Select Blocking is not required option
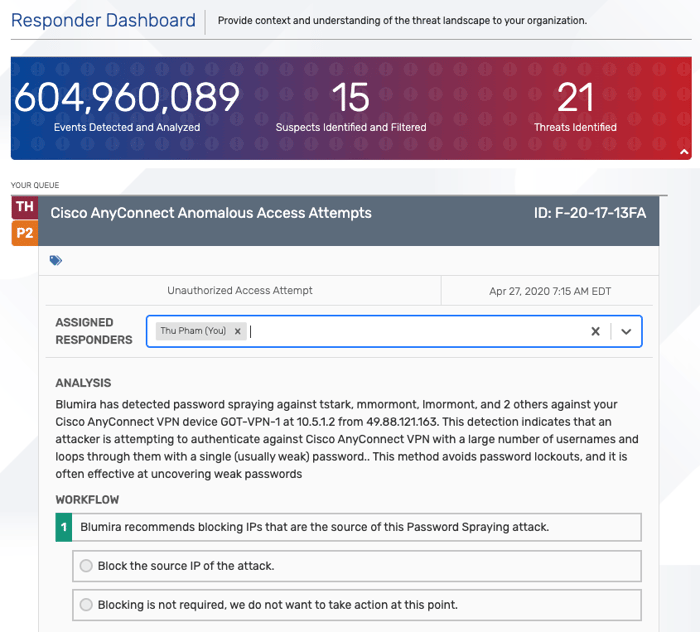 (x=86, y=605)
